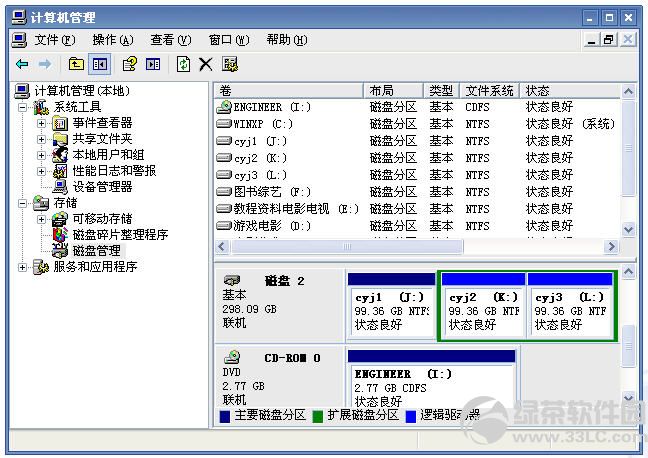Open 磁盘碎片整理程序 in the tree
The height and width of the screenshot is (458, 648).
click(x=119, y=235)
